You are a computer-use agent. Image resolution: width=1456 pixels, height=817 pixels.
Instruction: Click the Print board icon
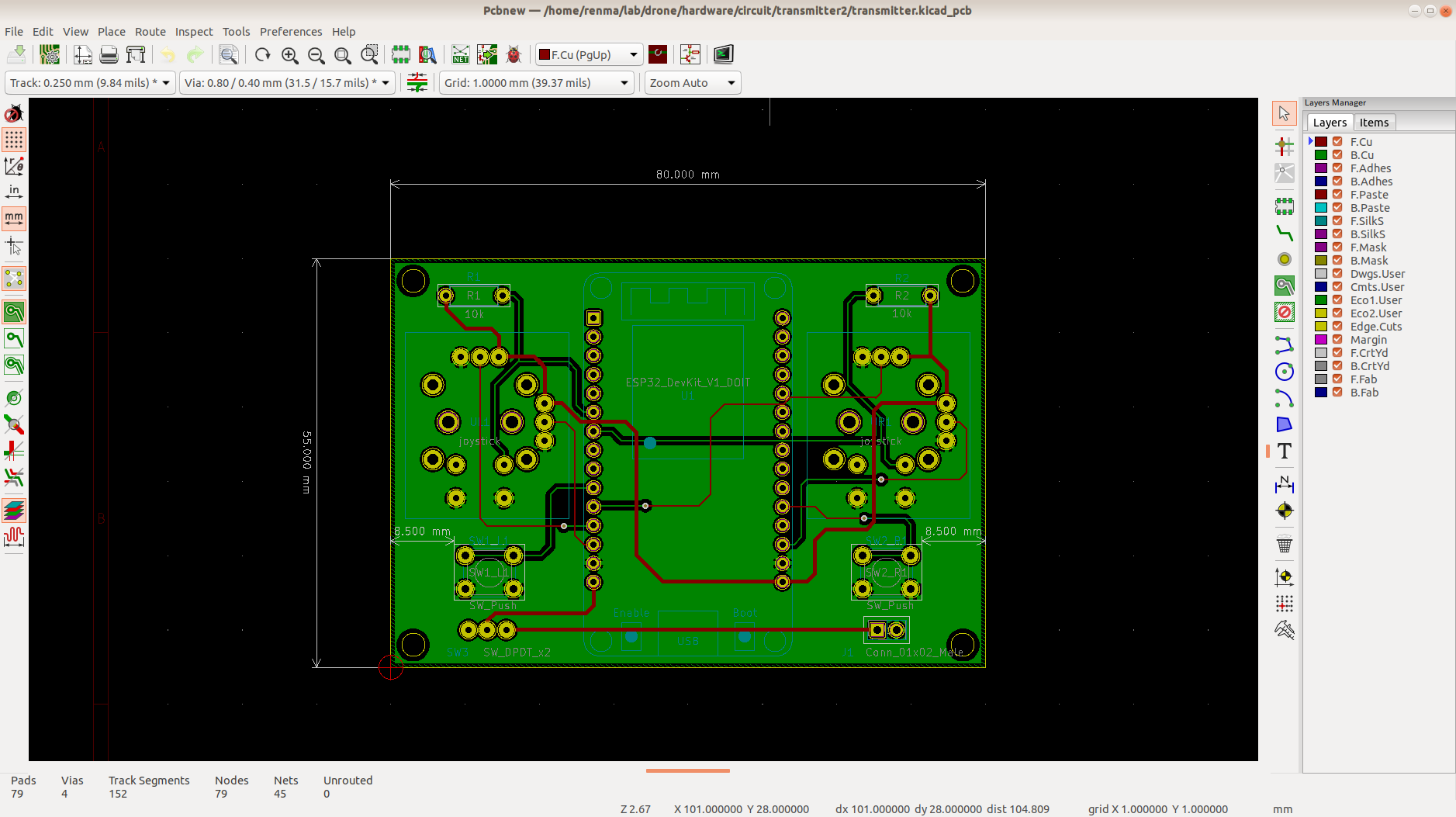pyautogui.click(x=109, y=54)
